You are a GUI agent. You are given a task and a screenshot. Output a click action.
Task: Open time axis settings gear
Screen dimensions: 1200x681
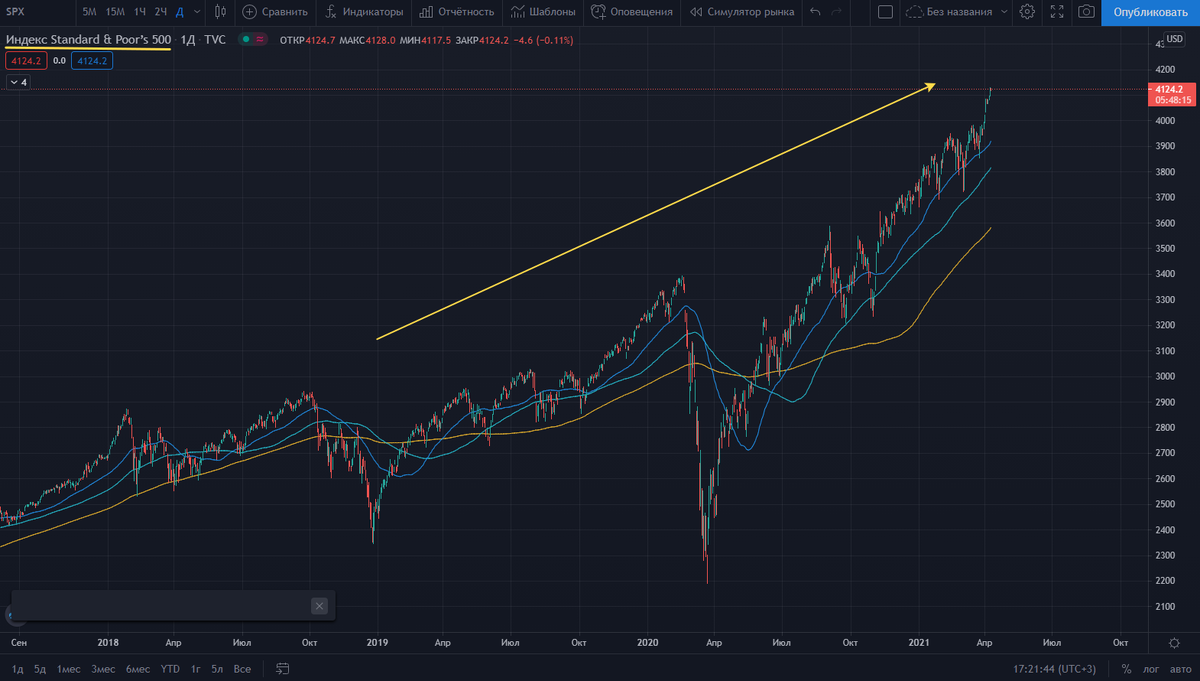(1175, 642)
